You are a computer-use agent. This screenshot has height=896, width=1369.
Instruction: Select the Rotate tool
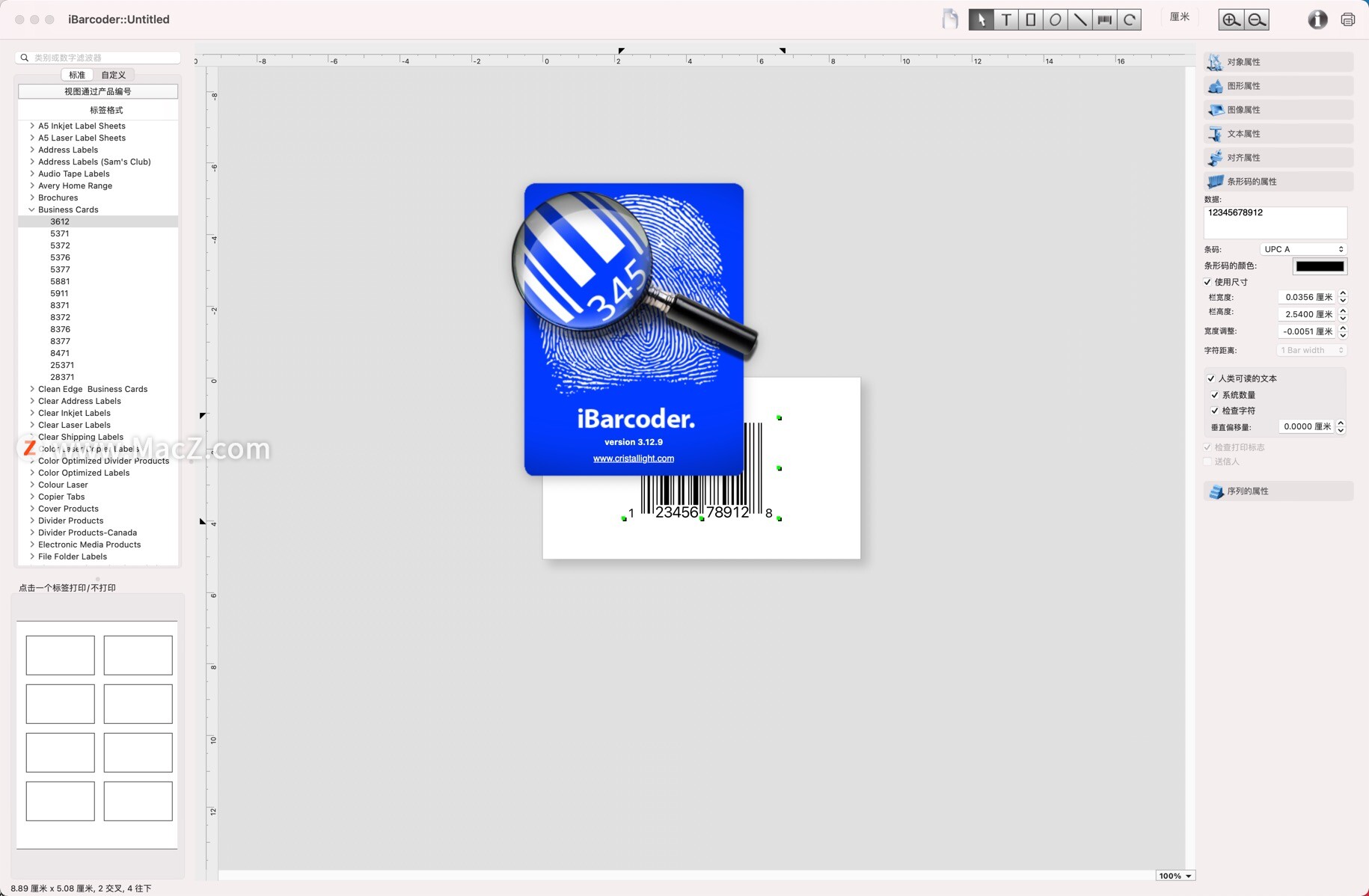[1130, 20]
